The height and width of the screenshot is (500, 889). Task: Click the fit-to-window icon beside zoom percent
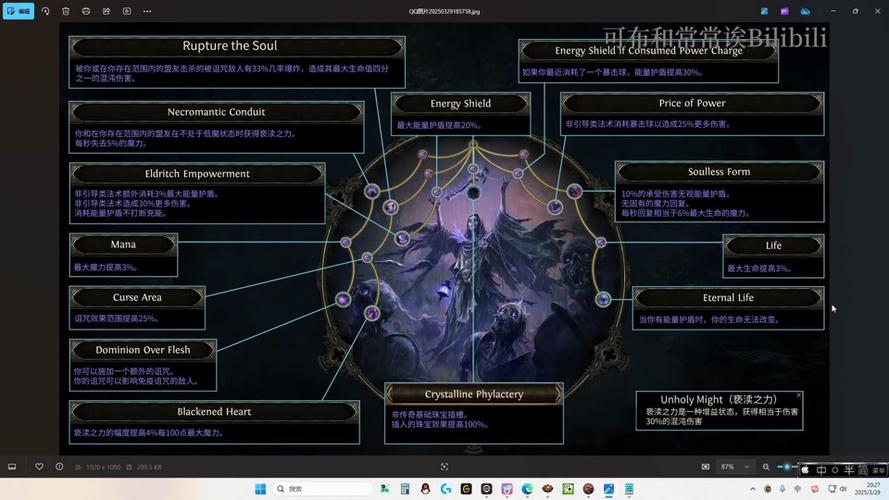705,466
